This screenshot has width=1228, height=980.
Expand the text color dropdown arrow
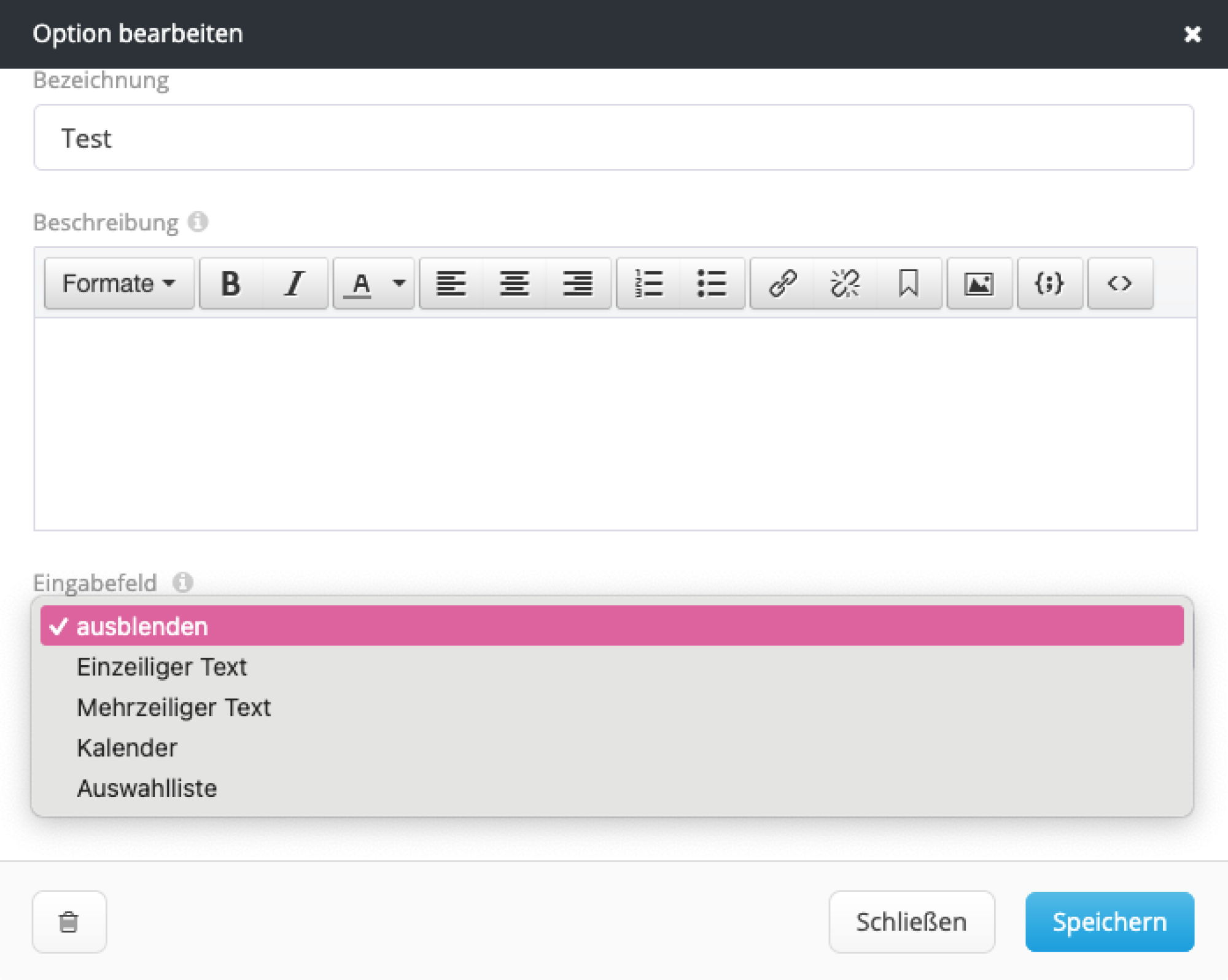(399, 284)
